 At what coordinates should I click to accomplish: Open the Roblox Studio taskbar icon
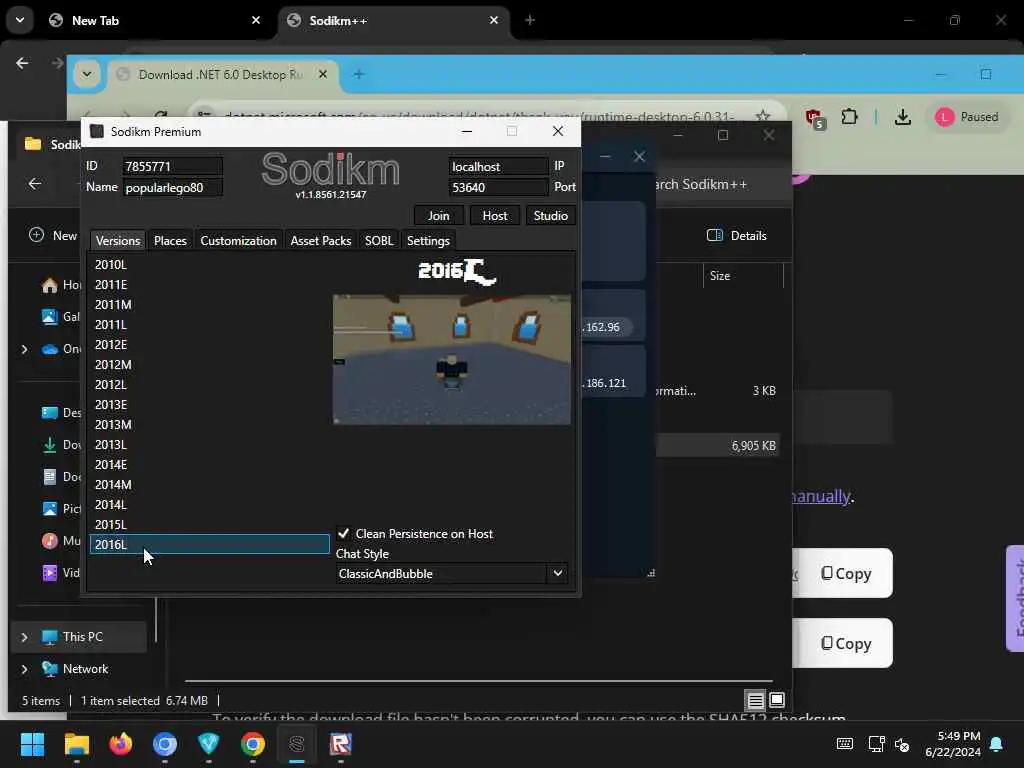[x=340, y=744]
